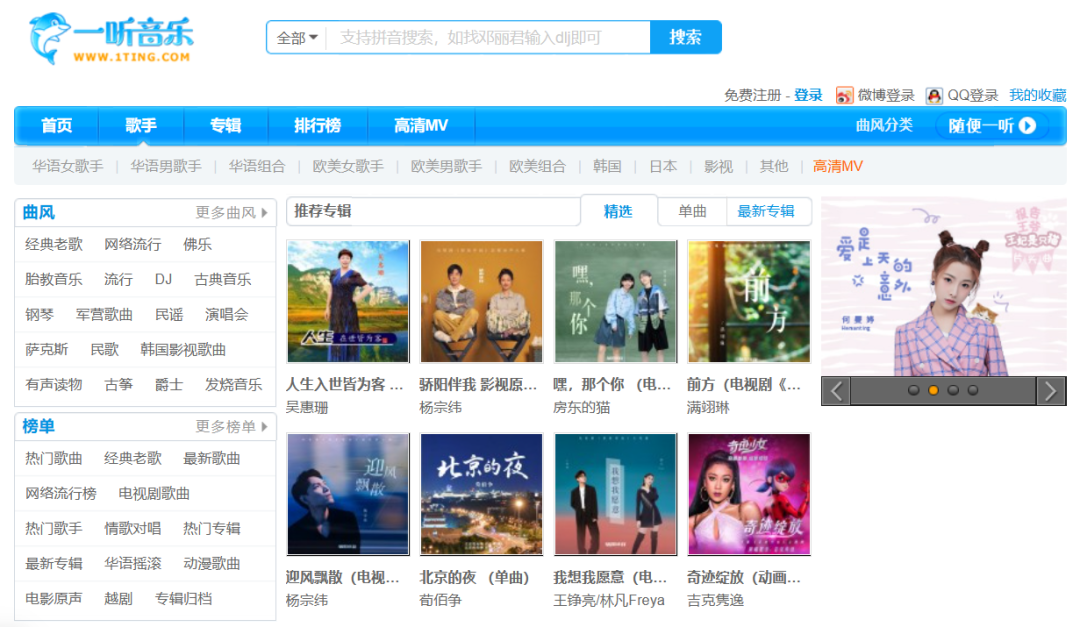Click the 登录 login link
This screenshot has width=1080, height=627.
808,95
